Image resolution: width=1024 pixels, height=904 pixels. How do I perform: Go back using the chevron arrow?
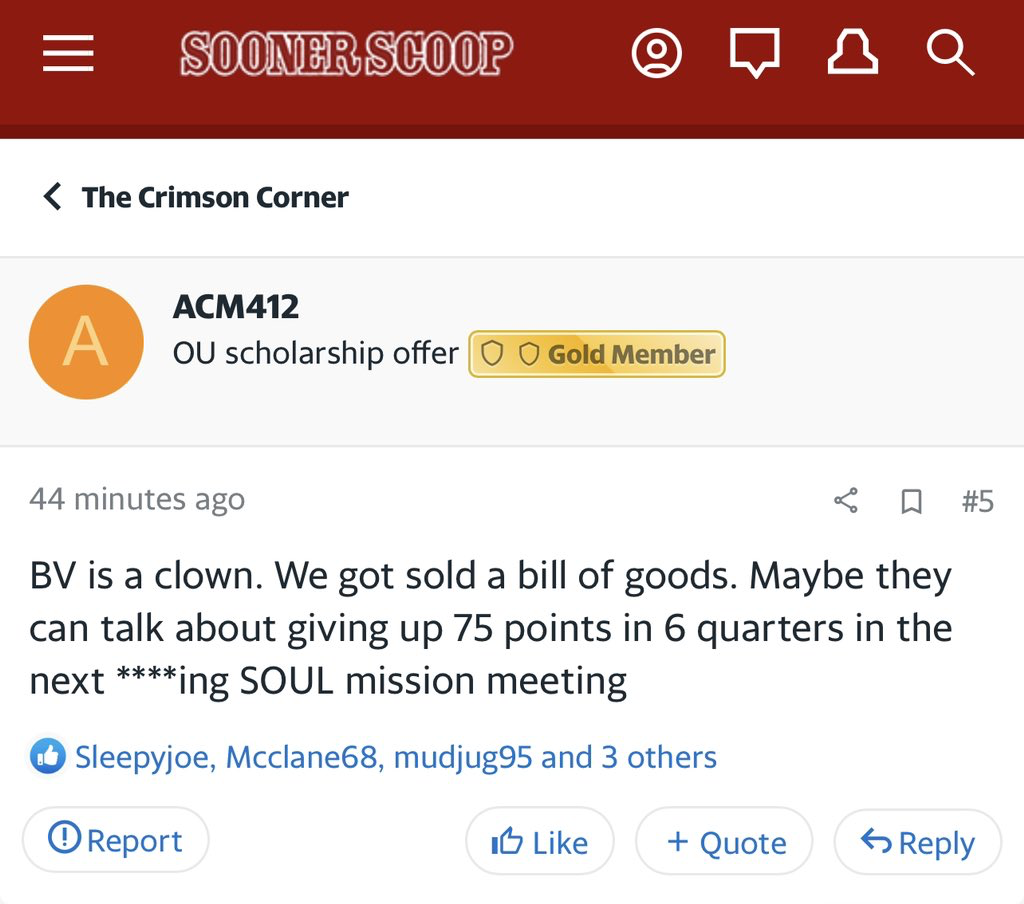(53, 197)
